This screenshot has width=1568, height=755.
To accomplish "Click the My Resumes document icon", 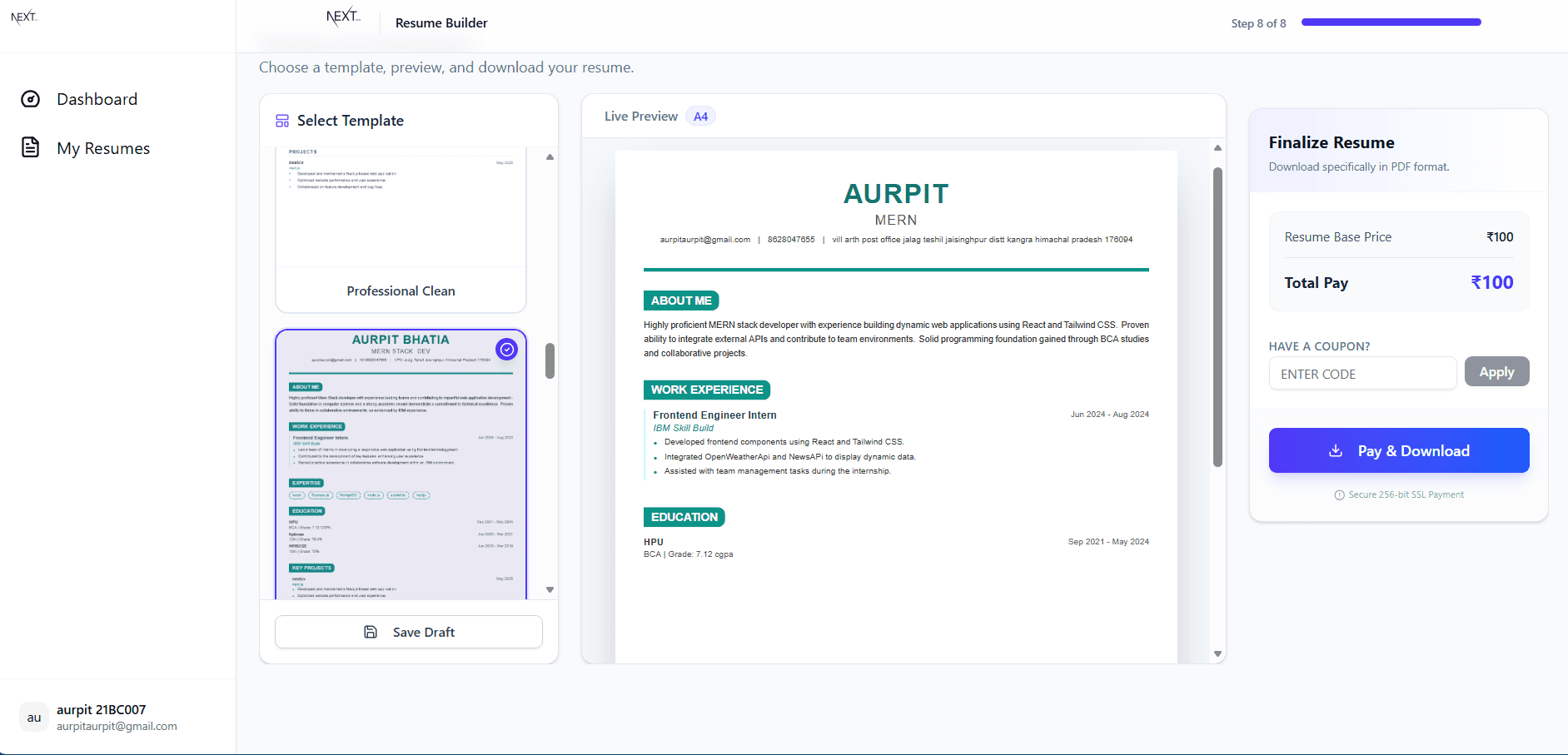I will (x=30, y=147).
